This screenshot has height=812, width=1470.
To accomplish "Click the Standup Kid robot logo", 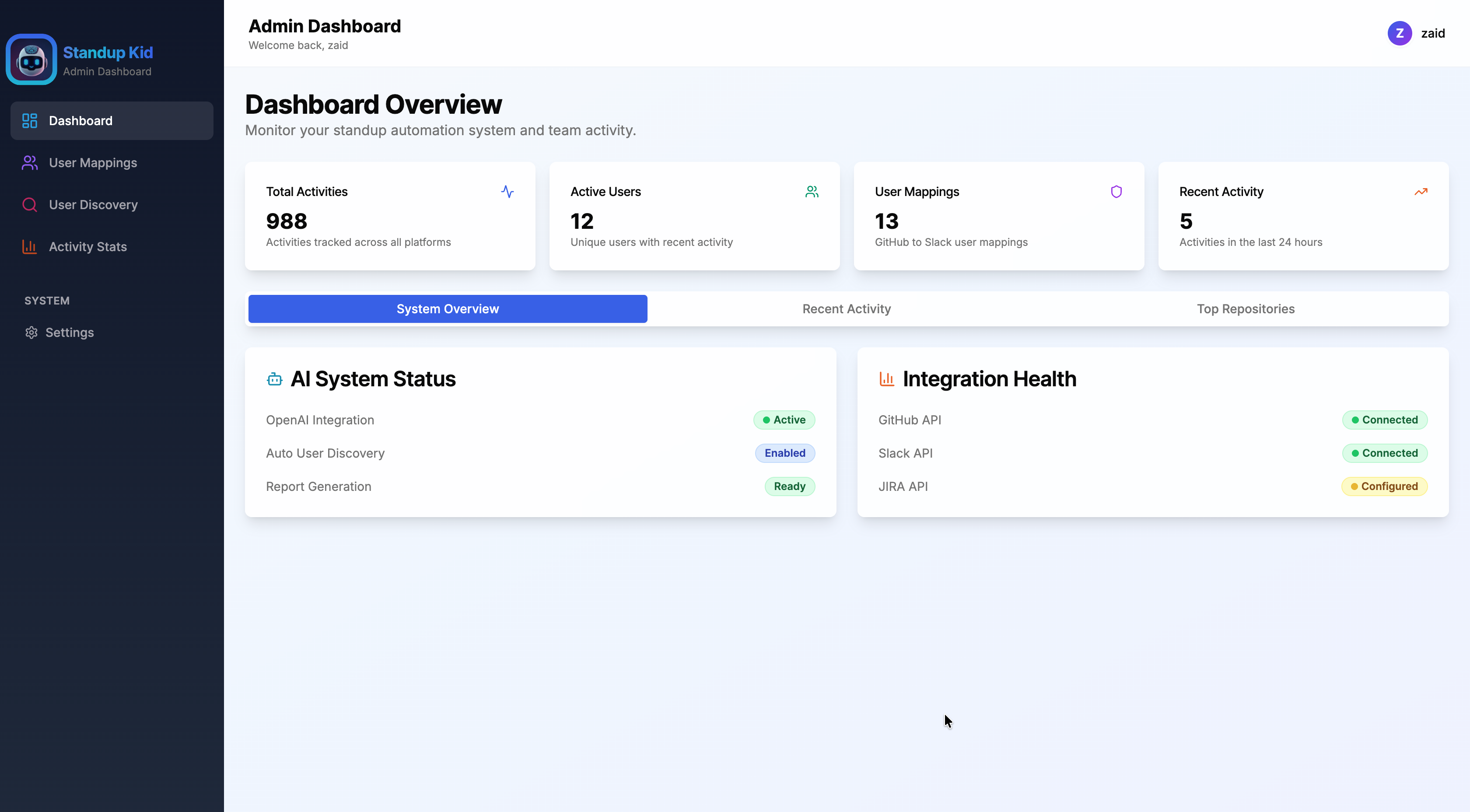I will pos(31,59).
